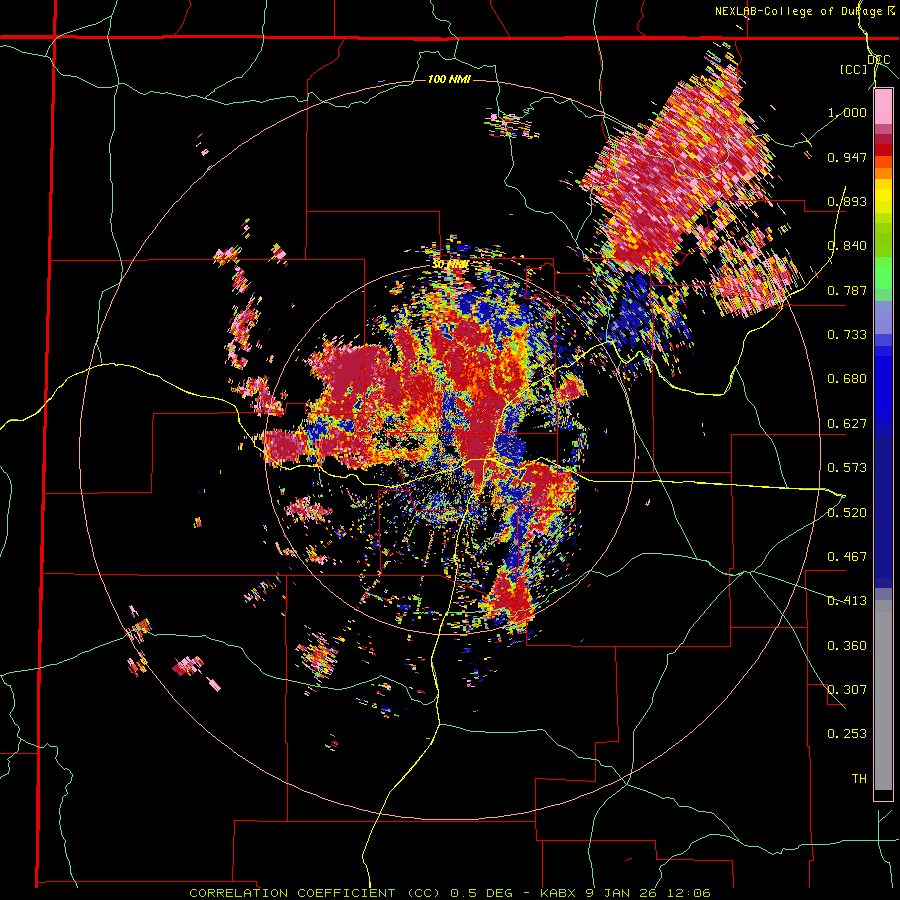The width and height of the screenshot is (900, 900).
Task: Click the 0.520 scale value
Action: tap(847, 513)
